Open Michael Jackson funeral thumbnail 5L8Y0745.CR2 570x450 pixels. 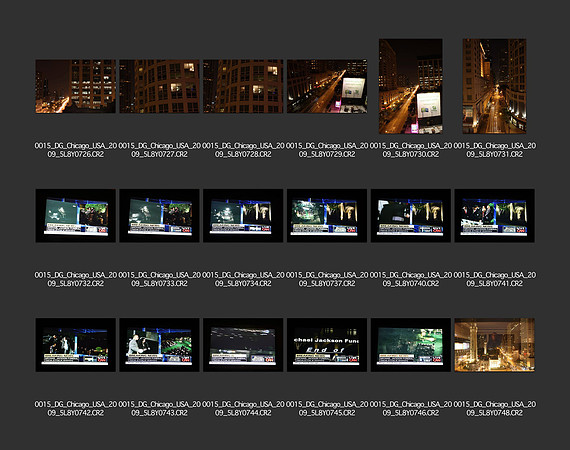[x=327, y=345]
